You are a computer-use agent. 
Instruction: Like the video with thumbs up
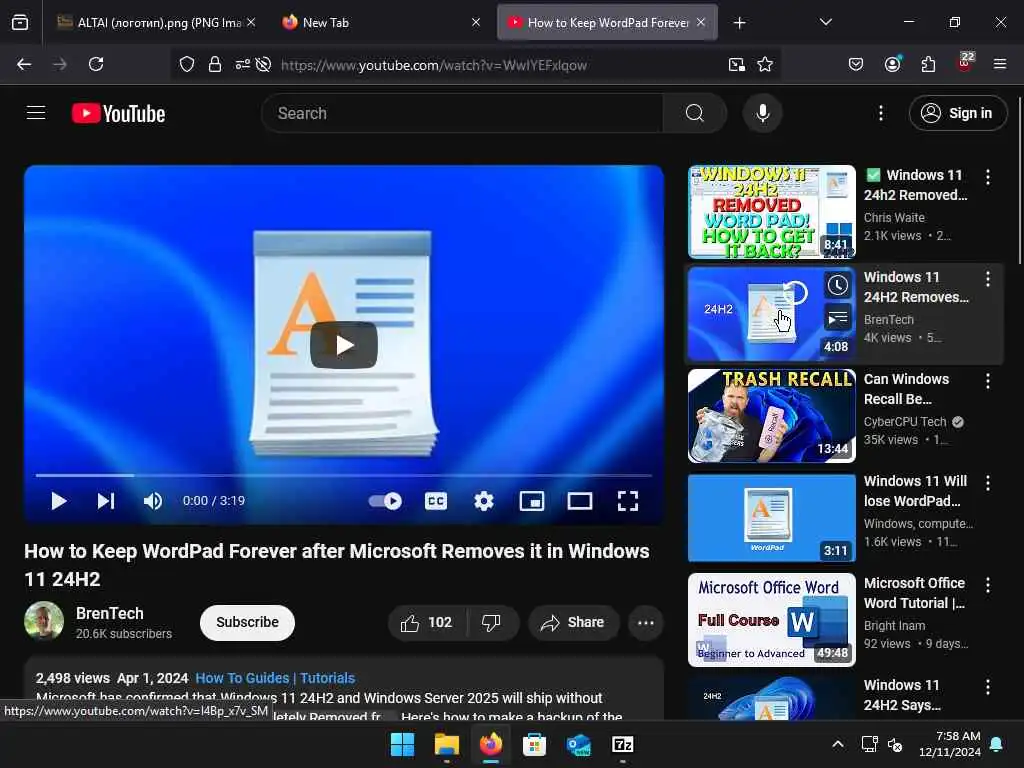[427, 622]
